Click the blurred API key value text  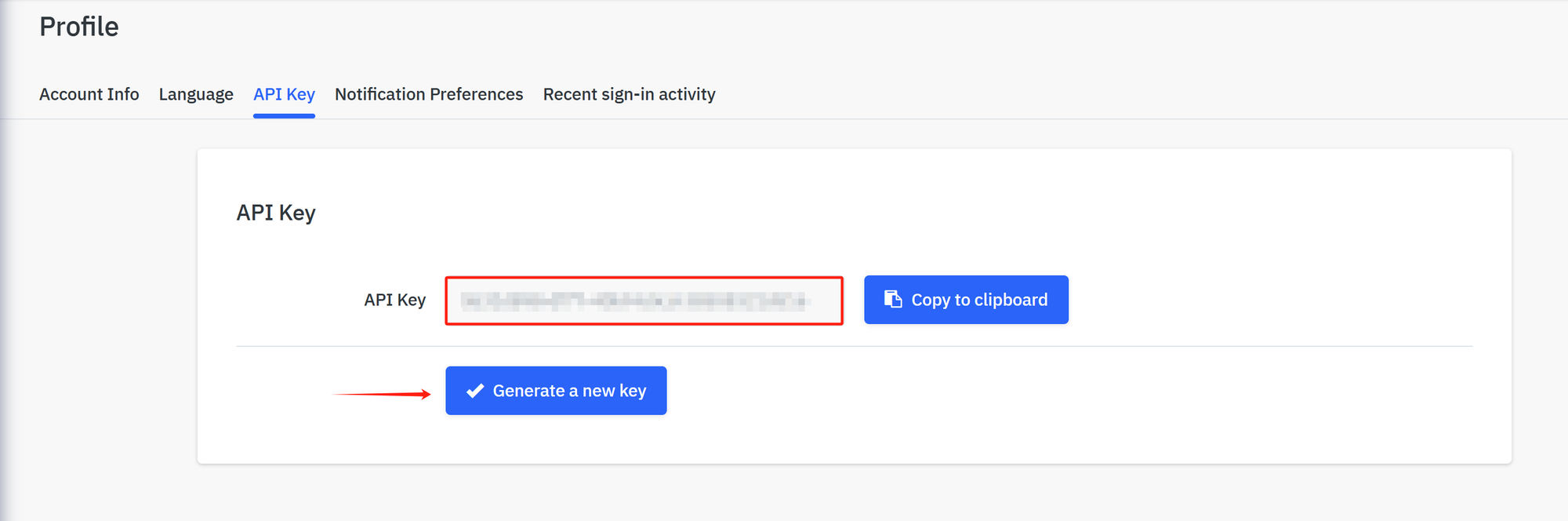pyautogui.click(x=633, y=301)
